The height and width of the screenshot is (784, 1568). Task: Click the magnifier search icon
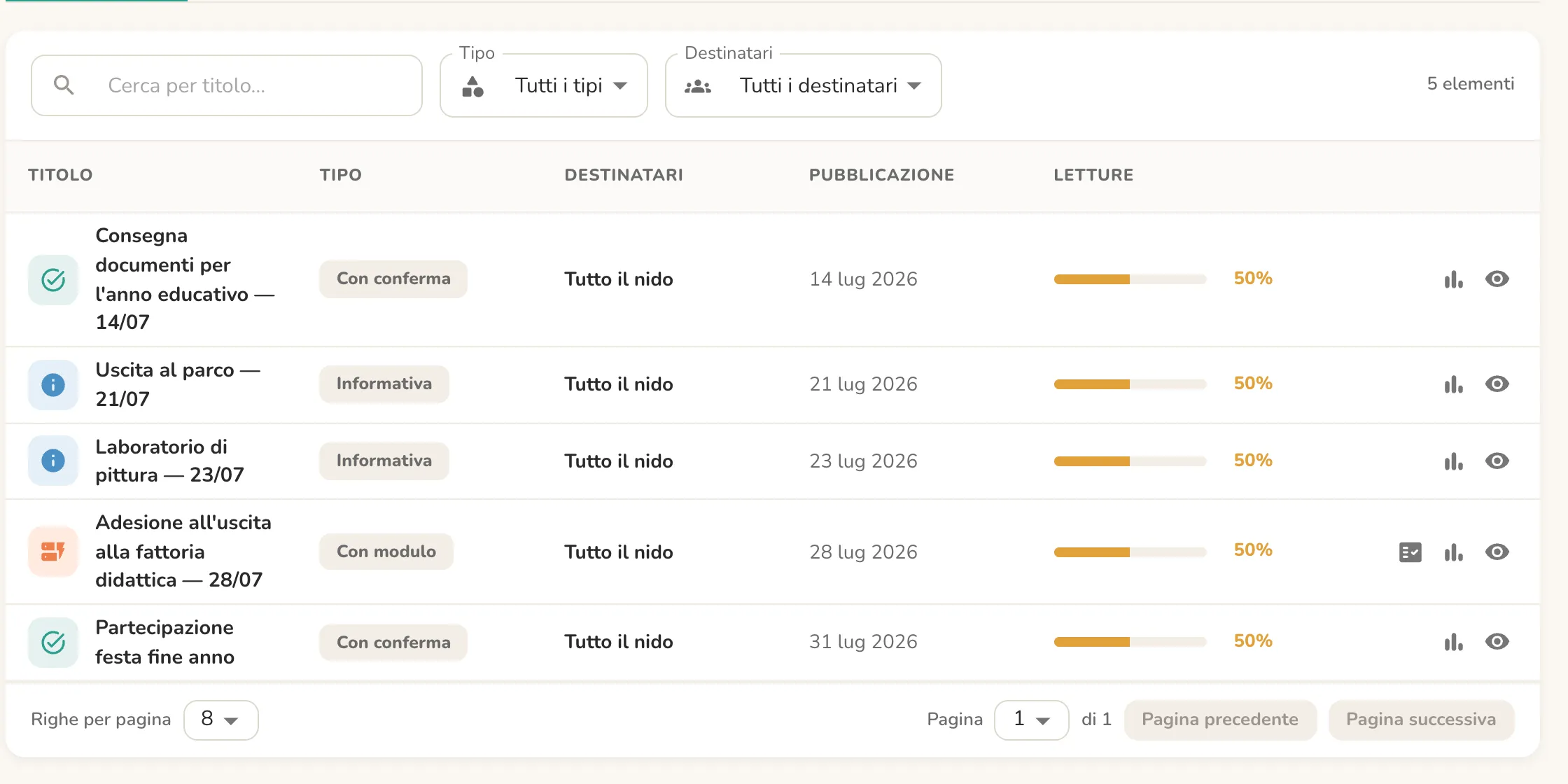(64, 85)
